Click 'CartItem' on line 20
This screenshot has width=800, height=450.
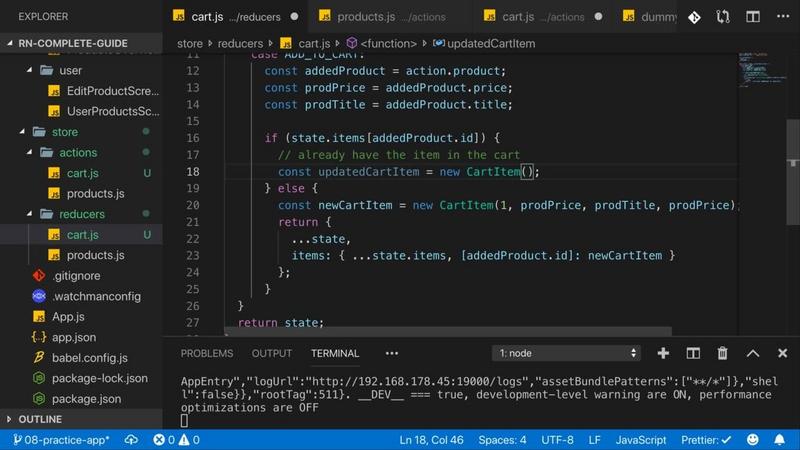pyautogui.click(x=466, y=205)
